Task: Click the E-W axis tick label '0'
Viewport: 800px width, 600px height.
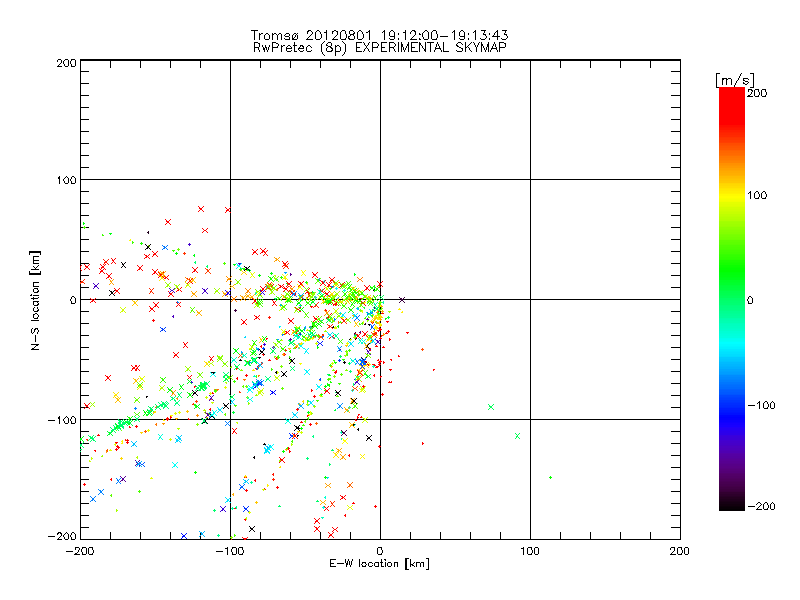Action: coord(380,551)
